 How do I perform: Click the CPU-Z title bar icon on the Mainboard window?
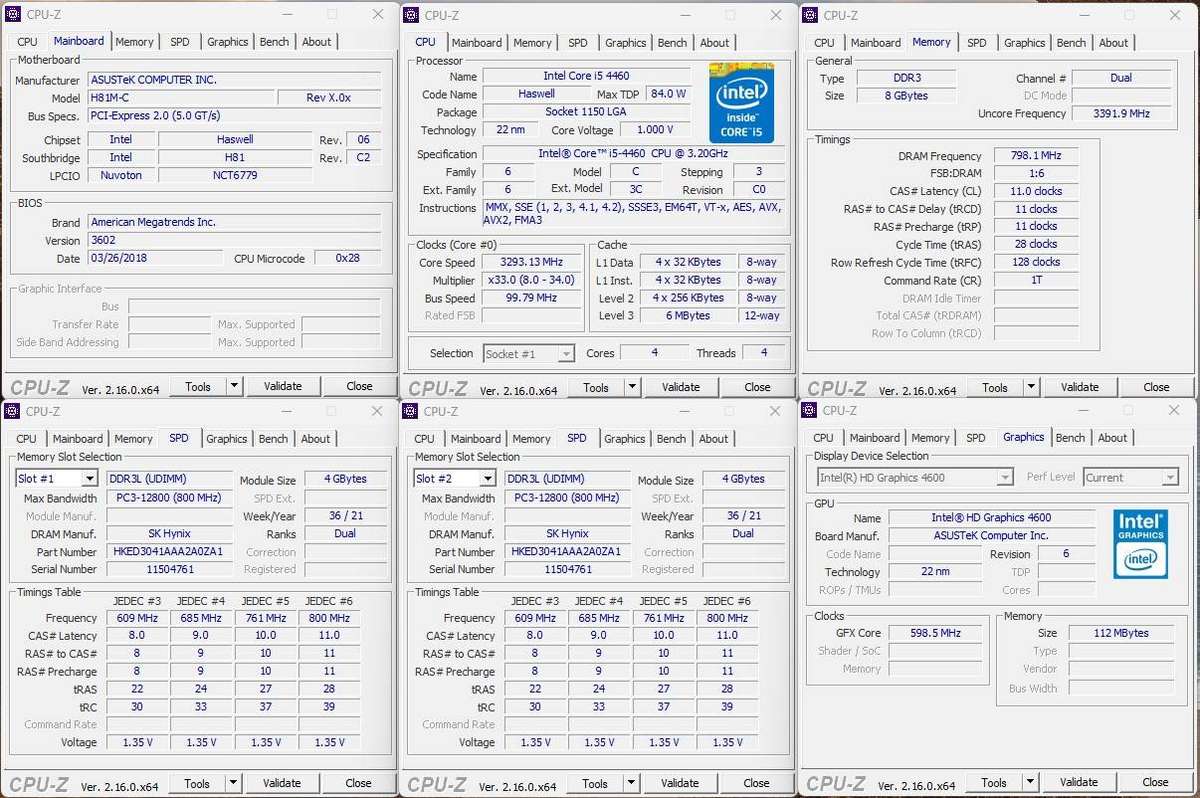pyautogui.click(x=12, y=15)
